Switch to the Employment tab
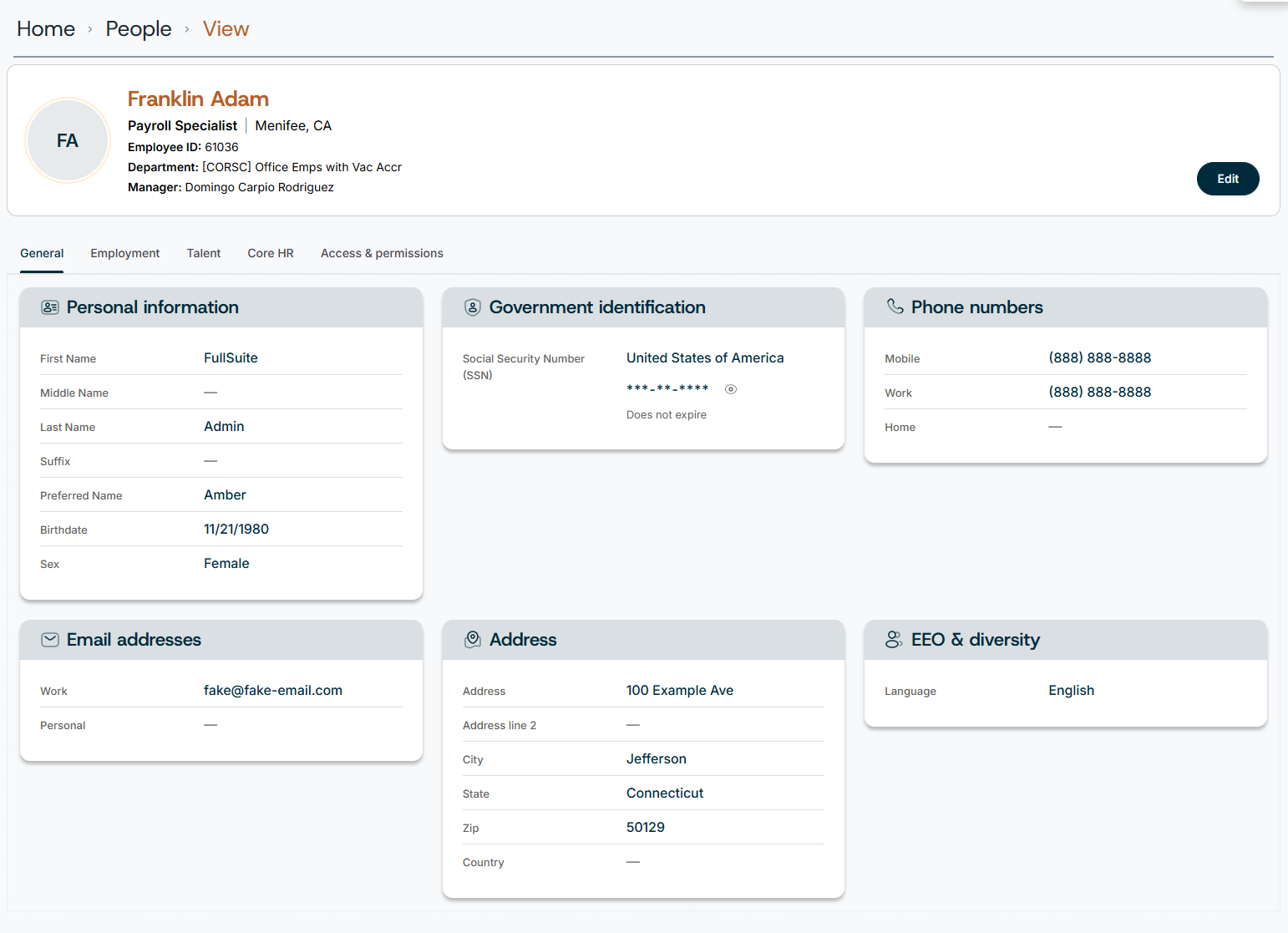Screen dimensions: 1288x933 tap(125, 253)
